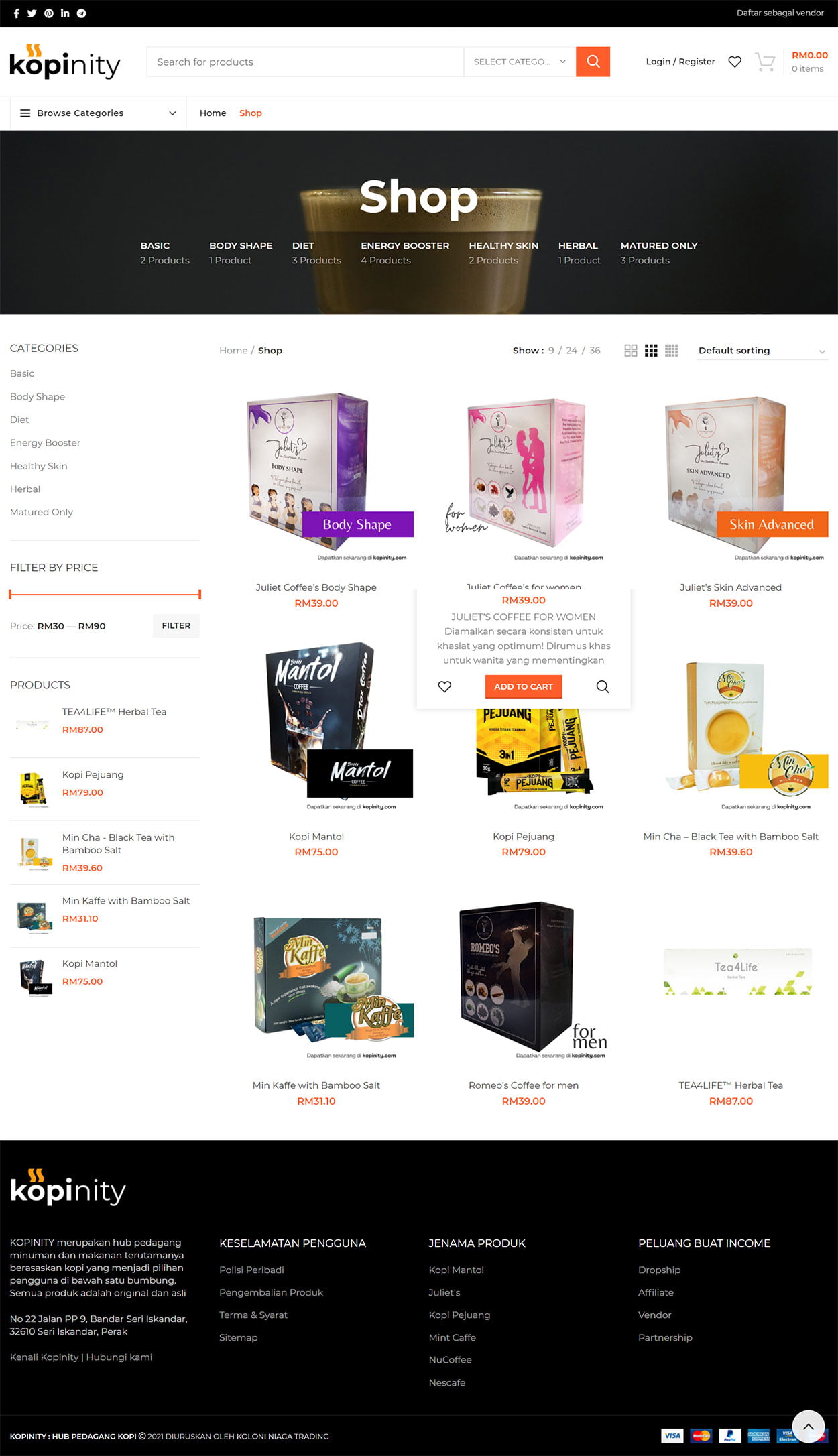This screenshot has width=838, height=1456.
Task: Click the orange search magnifier button
Action: [x=593, y=62]
